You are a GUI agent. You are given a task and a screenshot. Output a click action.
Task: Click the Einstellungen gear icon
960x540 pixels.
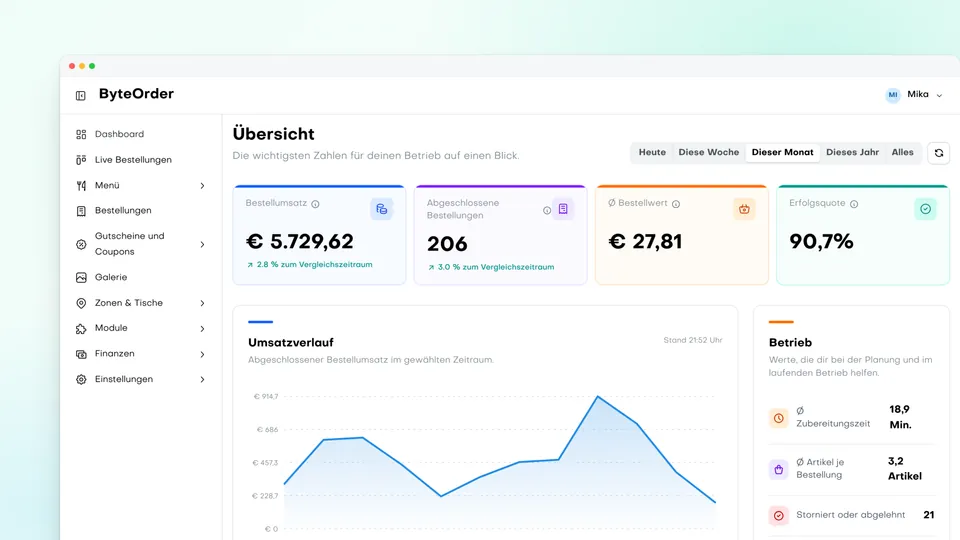pyautogui.click(x=81, y=380)
